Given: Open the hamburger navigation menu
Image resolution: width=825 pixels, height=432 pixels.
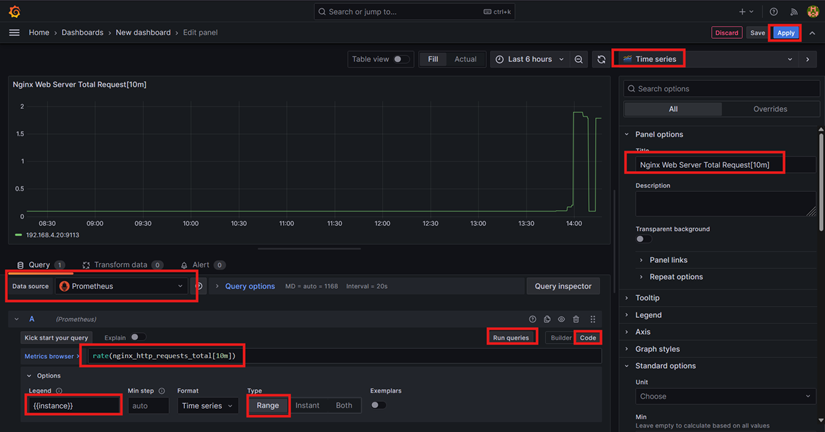Looking at the screenshot, I should click(14, 33).
